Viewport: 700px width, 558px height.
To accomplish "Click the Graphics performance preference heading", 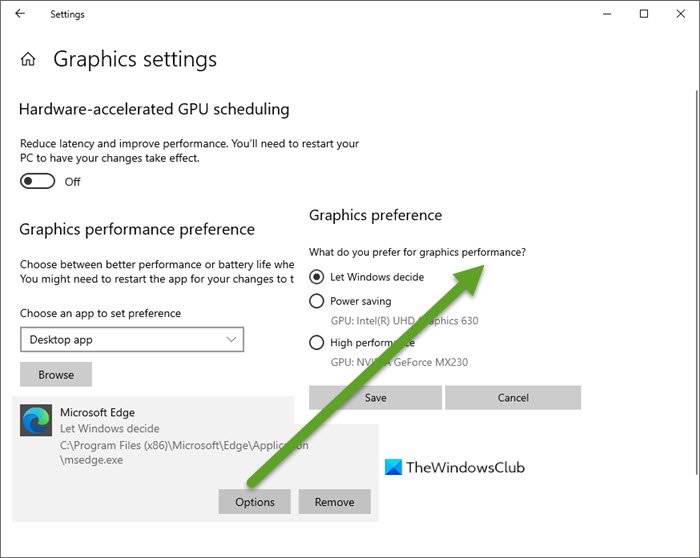I will [x=137, y=229].
